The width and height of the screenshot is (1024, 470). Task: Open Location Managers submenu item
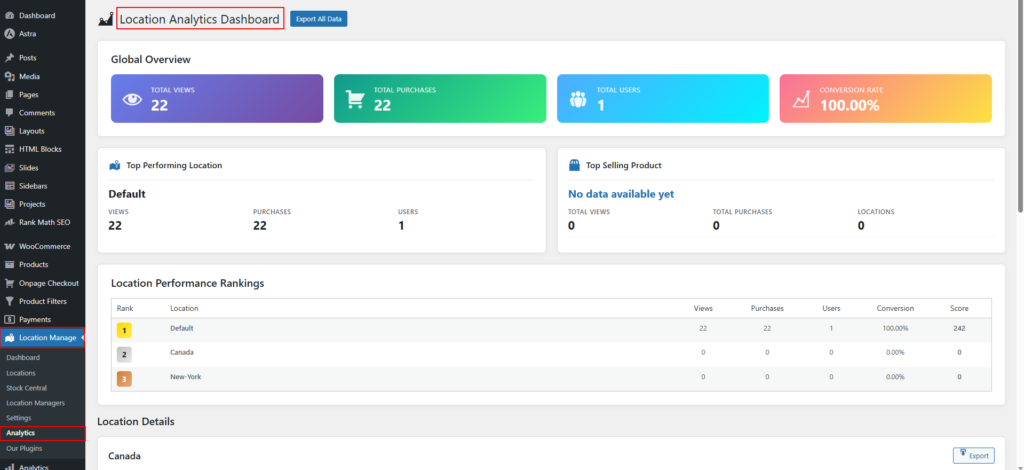pos(35,402)
